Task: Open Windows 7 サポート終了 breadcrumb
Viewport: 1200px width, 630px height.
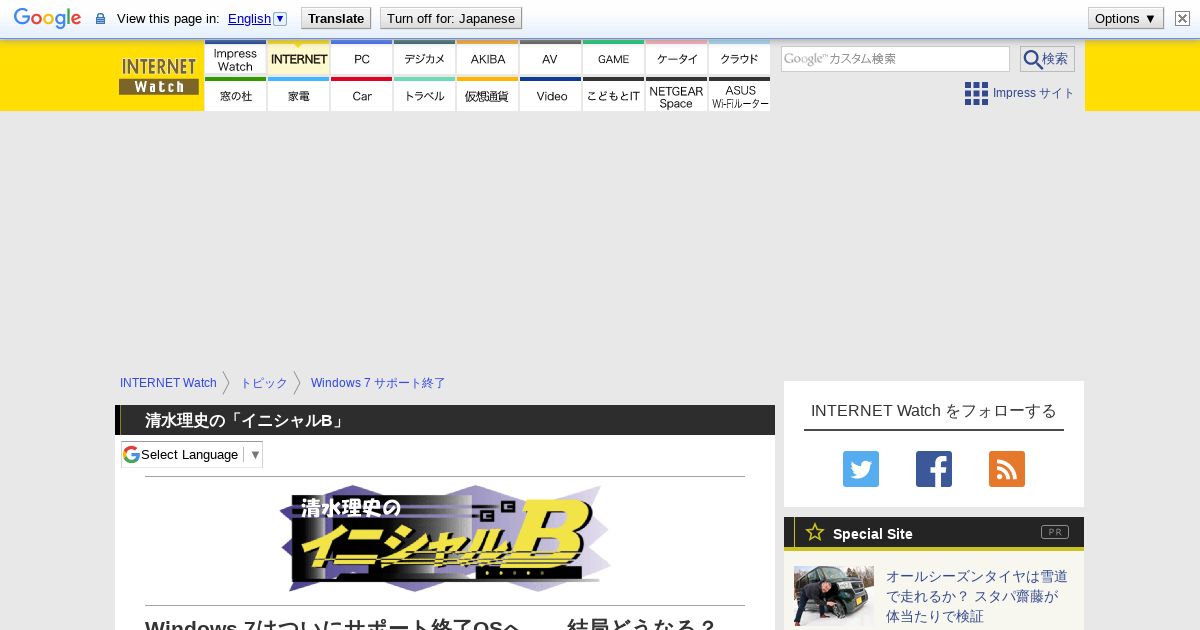Action: point(378,383)
